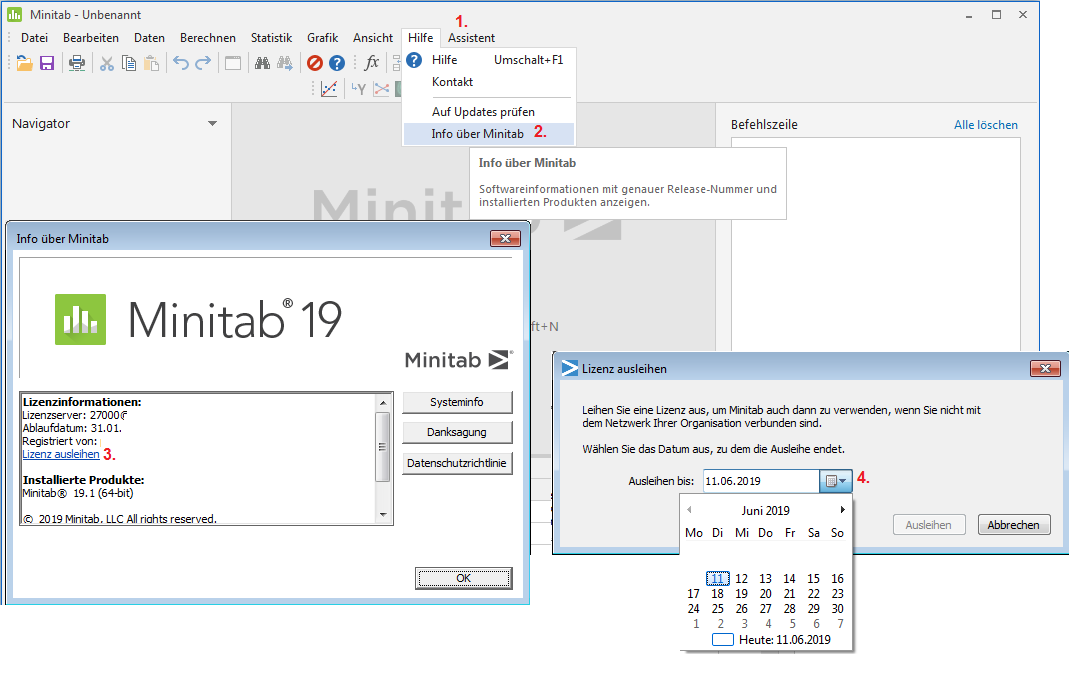Open the Grafik menu
Image resolution: width=1069 pixels, height=678 pixels.
[x=322, y=38]
